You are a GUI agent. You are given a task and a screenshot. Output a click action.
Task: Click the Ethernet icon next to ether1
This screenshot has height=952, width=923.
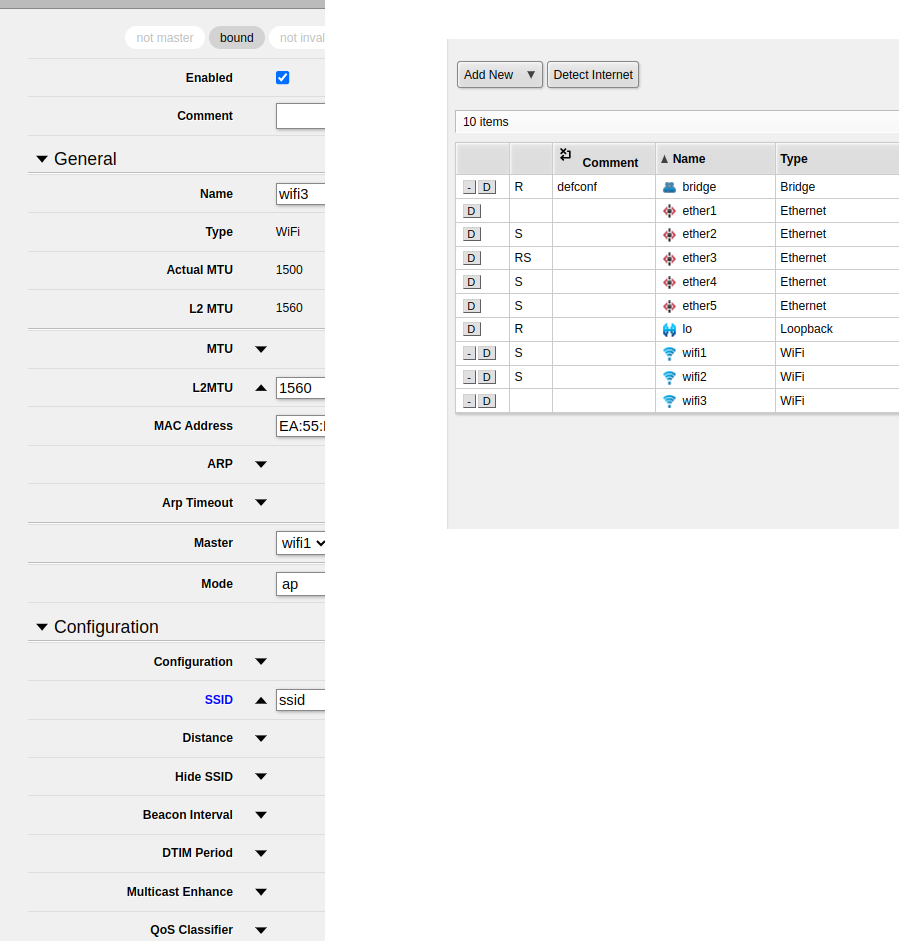click(x=667, y=210)
